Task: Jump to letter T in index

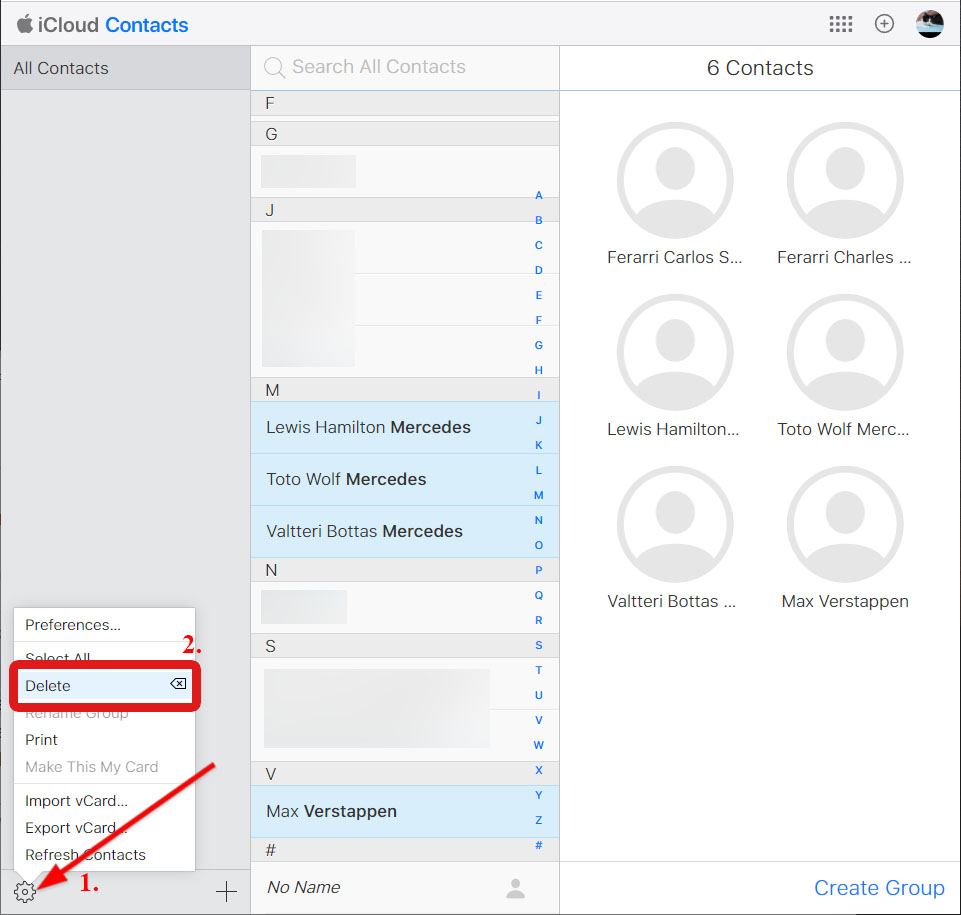Action: (x=539, y=670)
